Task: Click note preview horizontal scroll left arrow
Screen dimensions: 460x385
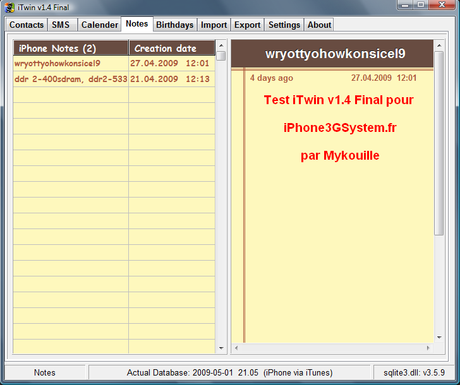Action: pos(236,348)
